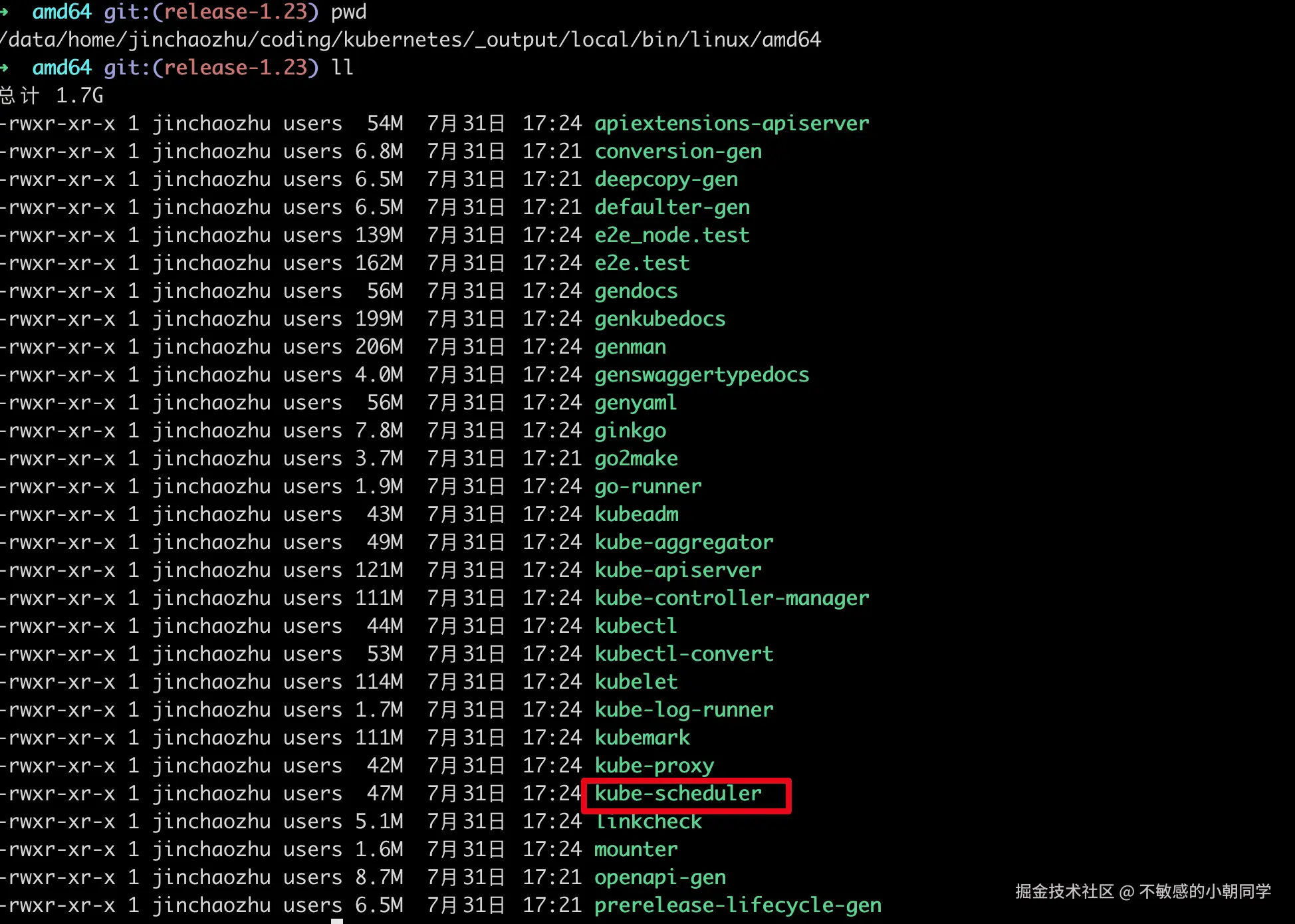Click the mounter filename
This screenshot has height=924, width=1295.
click(636, 850)
